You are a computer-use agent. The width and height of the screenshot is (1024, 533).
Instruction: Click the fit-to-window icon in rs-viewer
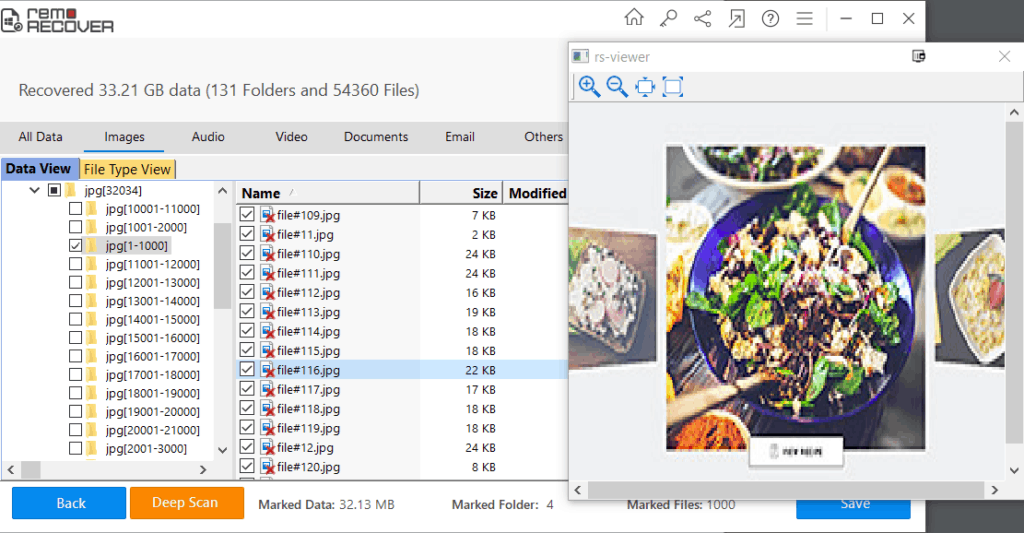(645, 87)
